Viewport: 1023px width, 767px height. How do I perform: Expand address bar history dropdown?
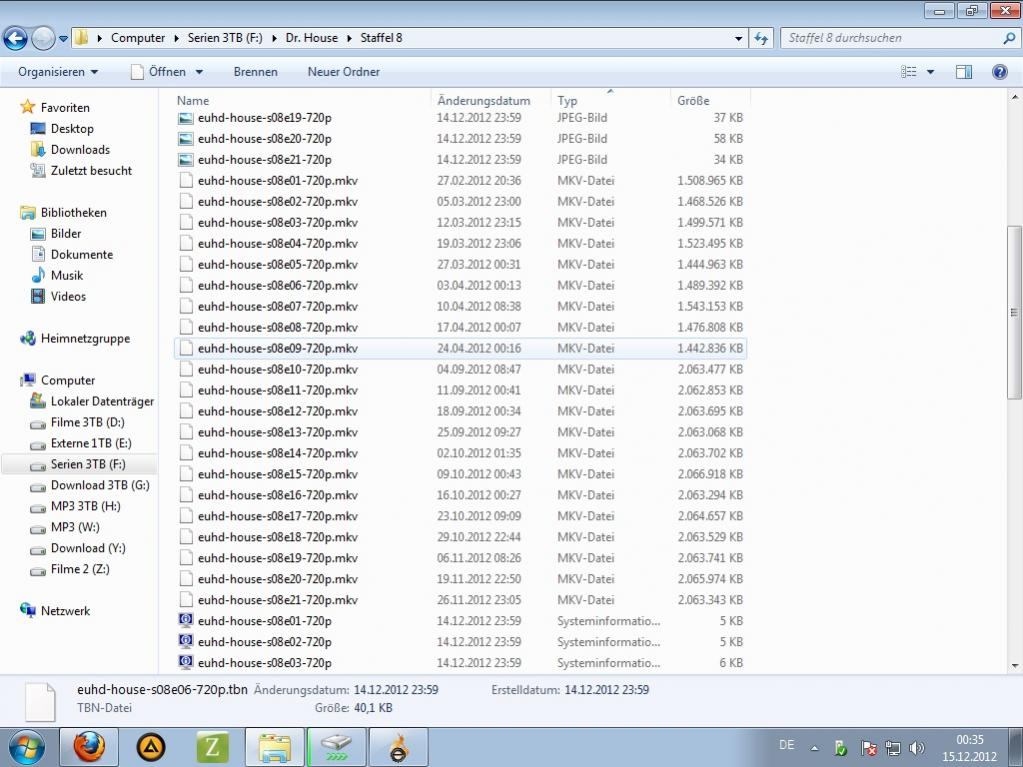[738, 38]
